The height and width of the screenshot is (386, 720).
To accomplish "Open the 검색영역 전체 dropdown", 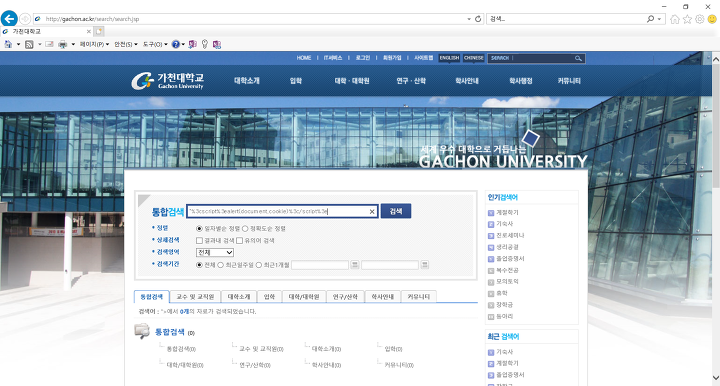I will 215,252.
